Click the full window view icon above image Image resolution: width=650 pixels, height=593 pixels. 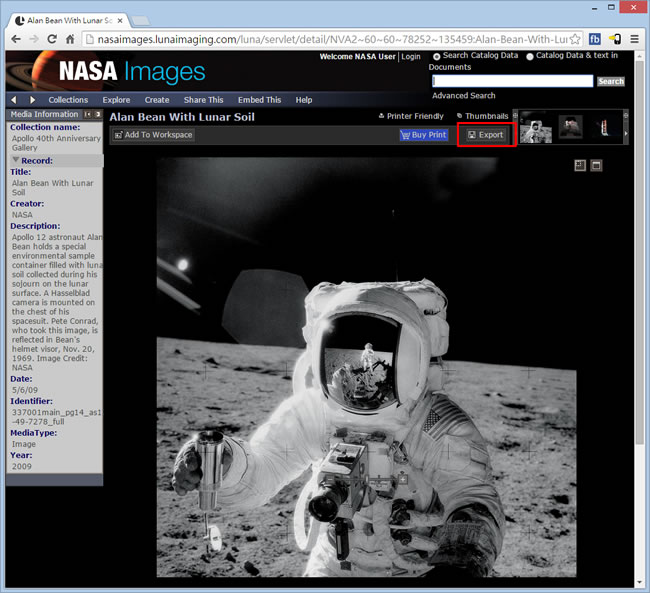596,165
